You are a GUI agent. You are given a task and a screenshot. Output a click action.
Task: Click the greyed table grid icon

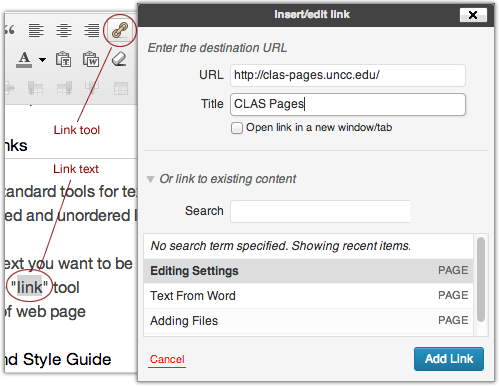point(120,88)
